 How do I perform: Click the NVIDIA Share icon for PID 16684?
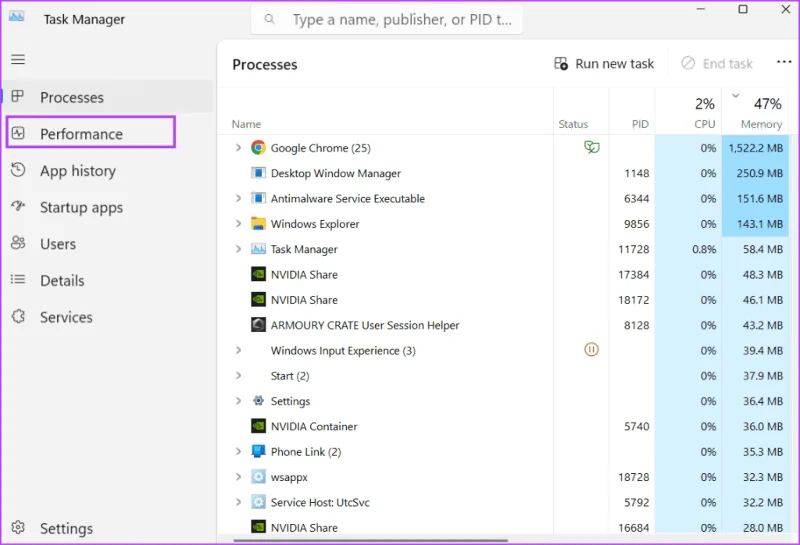pyautogui.click(x=258, y=527)
